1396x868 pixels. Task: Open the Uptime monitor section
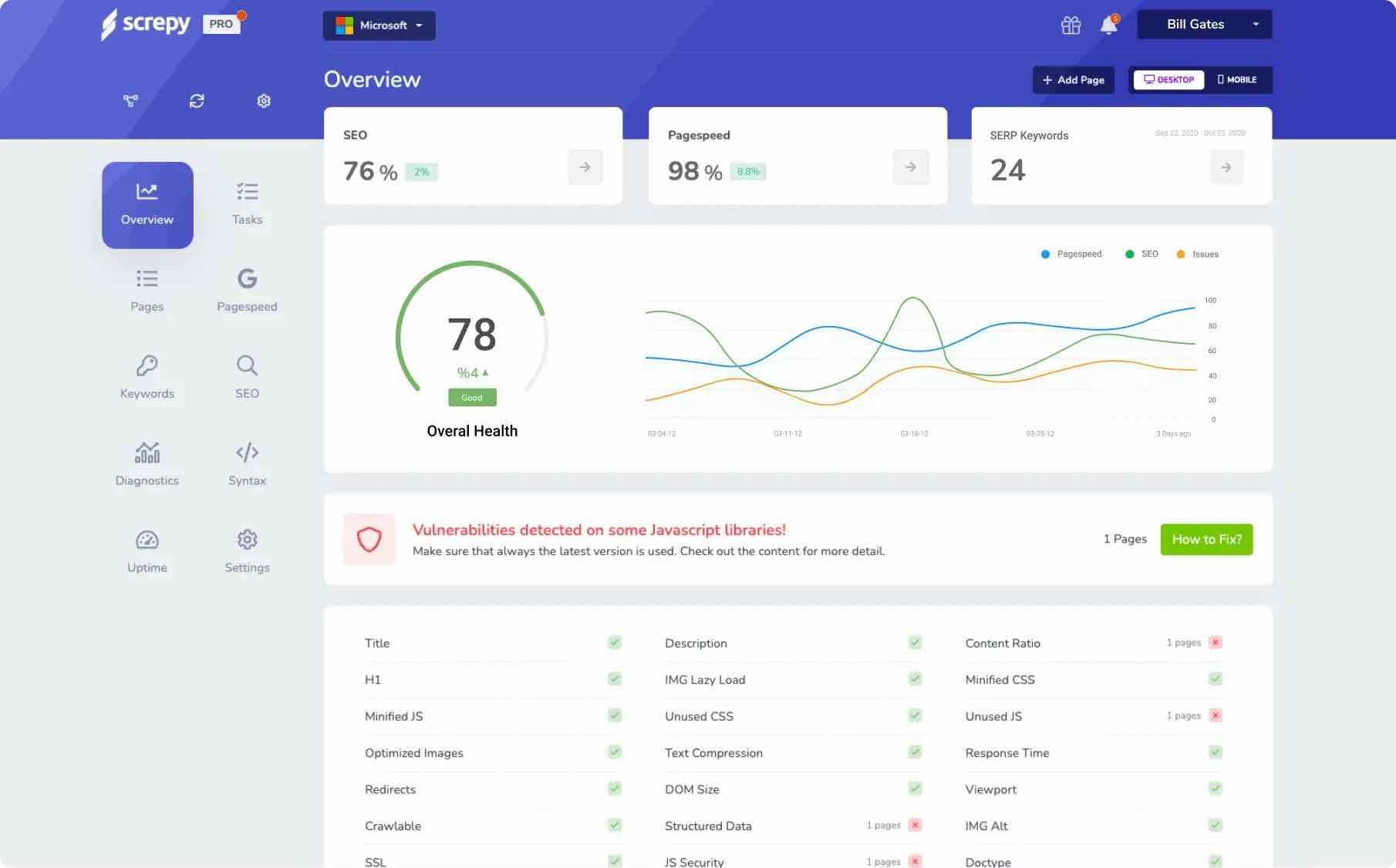click(x=147, y=549)
